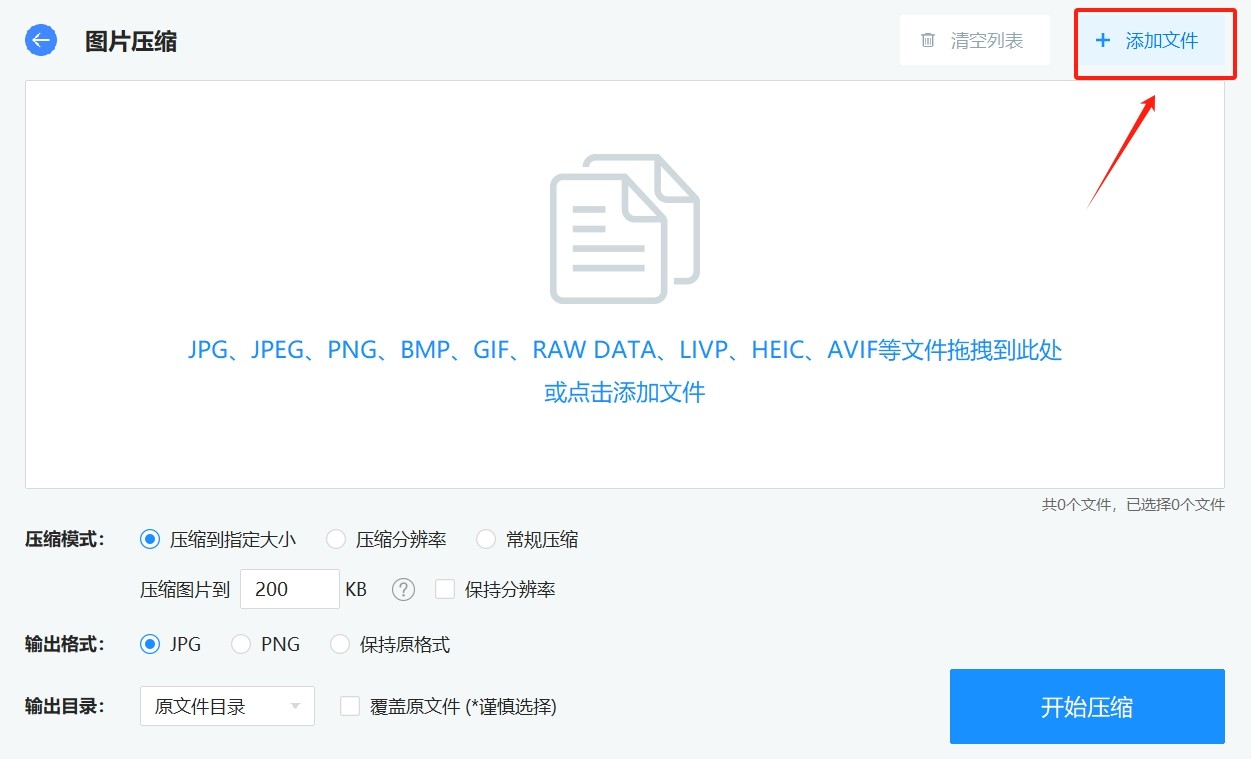Viewport: 1251px width, 759px height.
Task: Click the document icon in the drop area
Action: click(x=624, y=229)
